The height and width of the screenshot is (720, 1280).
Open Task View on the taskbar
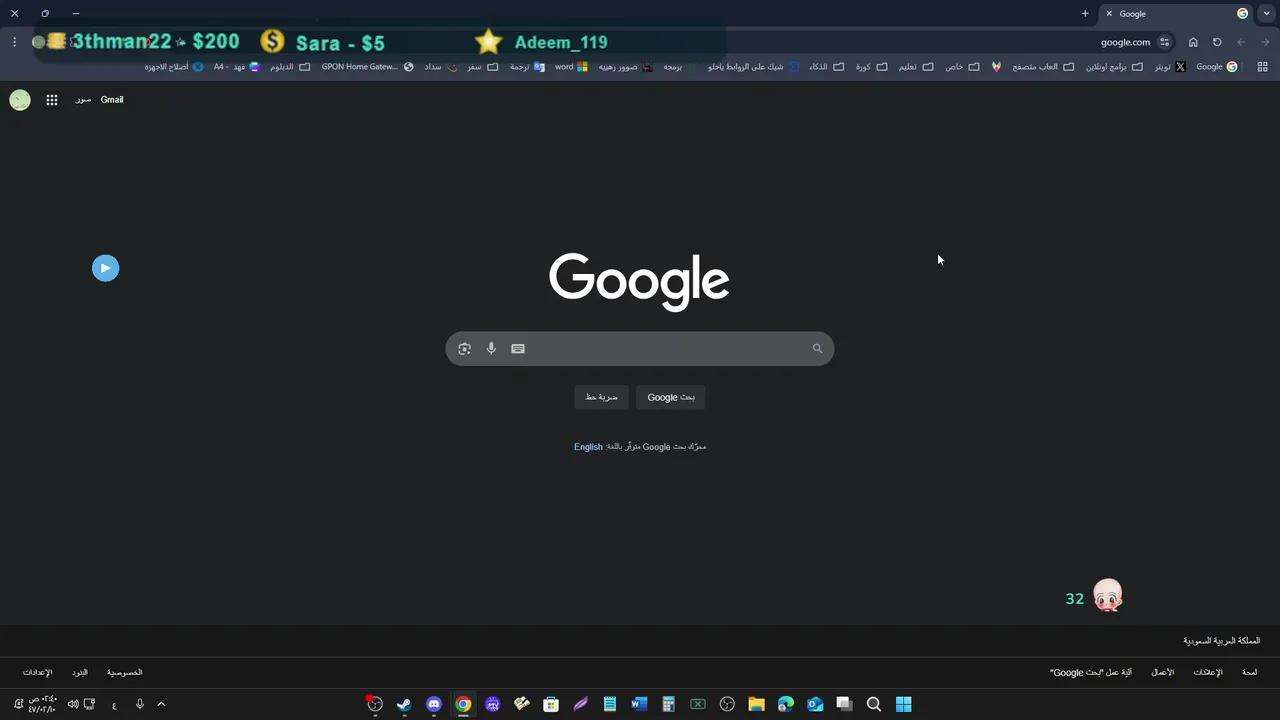[x=844, y=704]
